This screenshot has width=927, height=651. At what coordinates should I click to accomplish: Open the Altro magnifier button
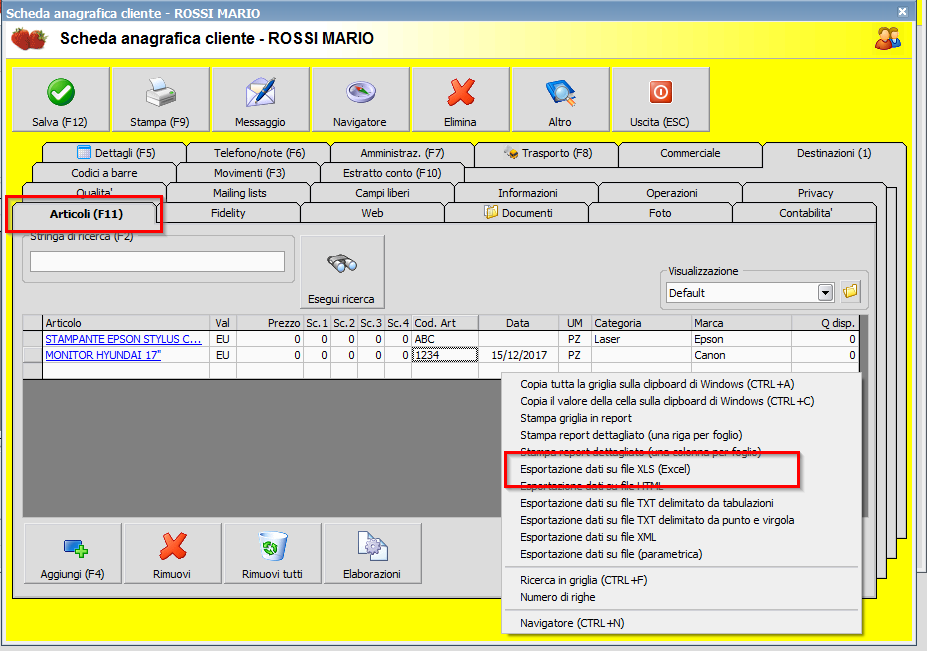pyautogui.click(x=560, y=99)
